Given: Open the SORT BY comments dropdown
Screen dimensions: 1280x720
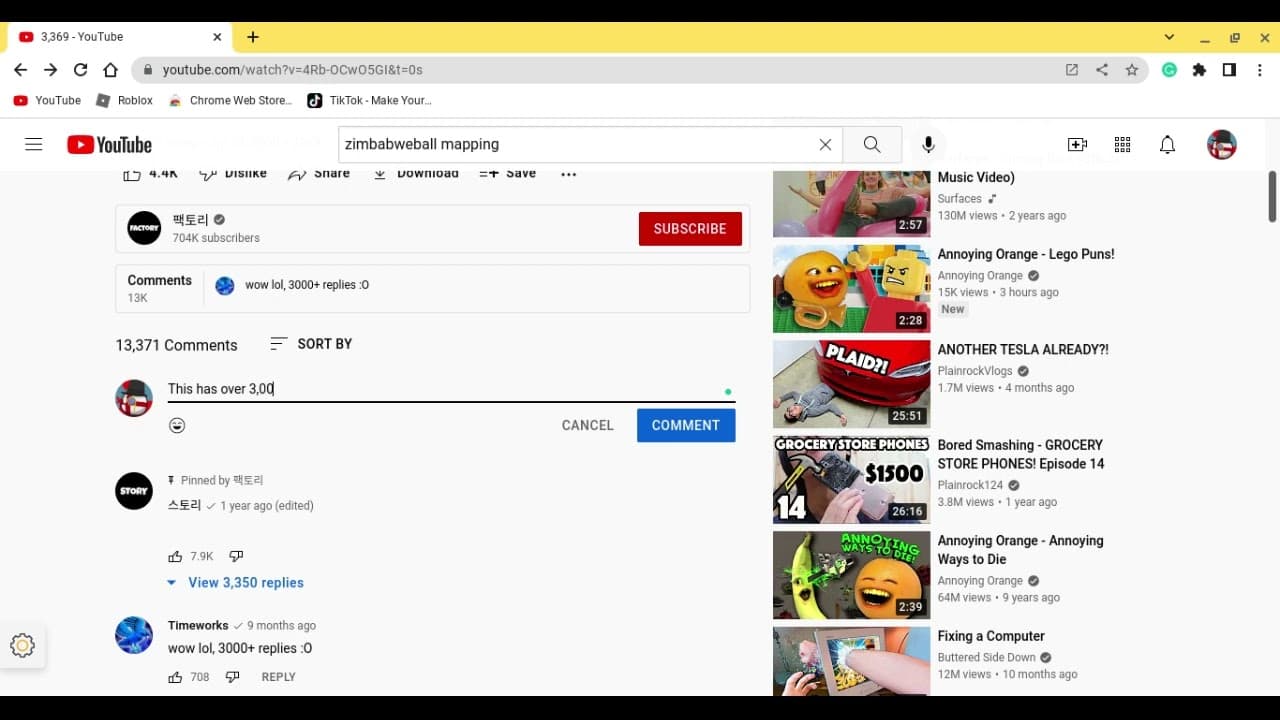Looking at the screenshot, I should [311, 344].
